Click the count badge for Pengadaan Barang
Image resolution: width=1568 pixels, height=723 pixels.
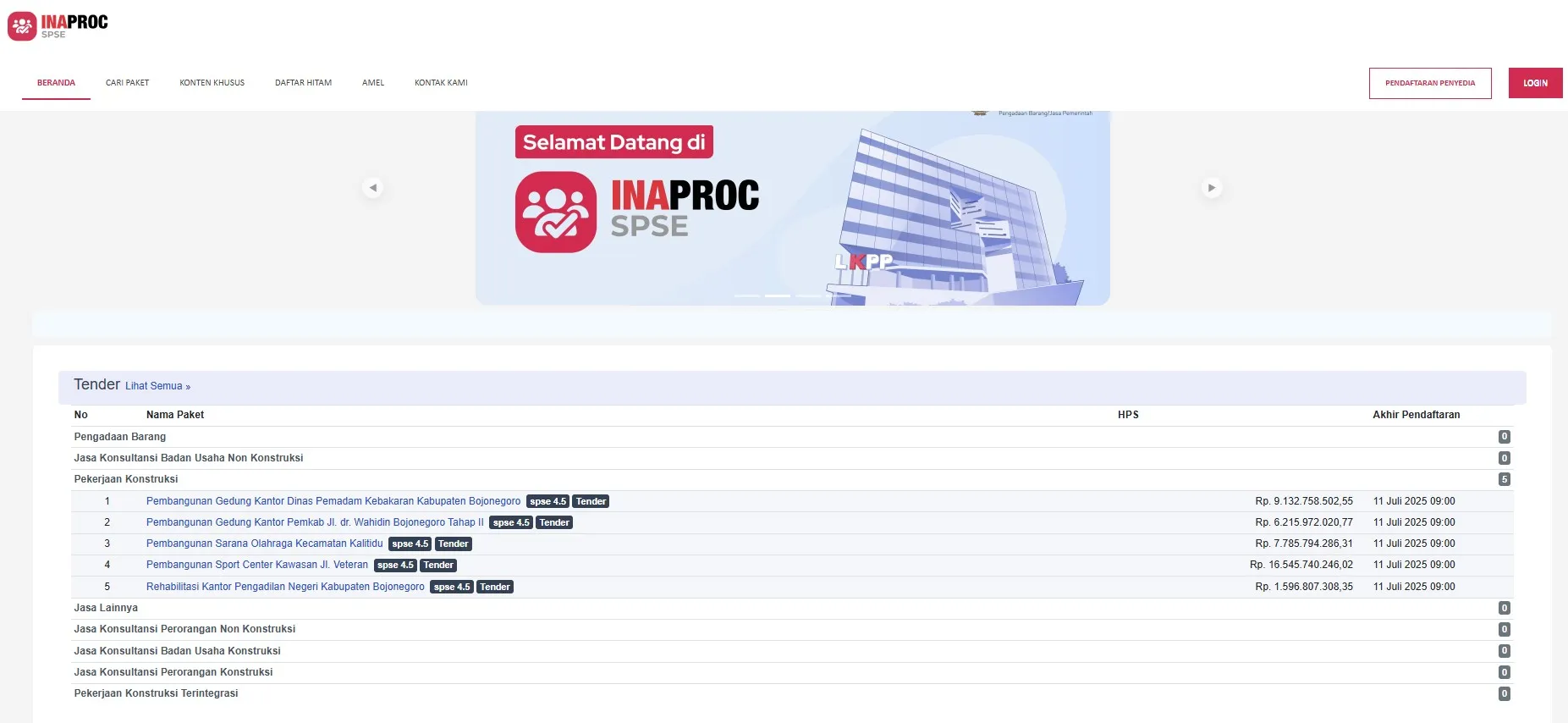point(1504,437)
